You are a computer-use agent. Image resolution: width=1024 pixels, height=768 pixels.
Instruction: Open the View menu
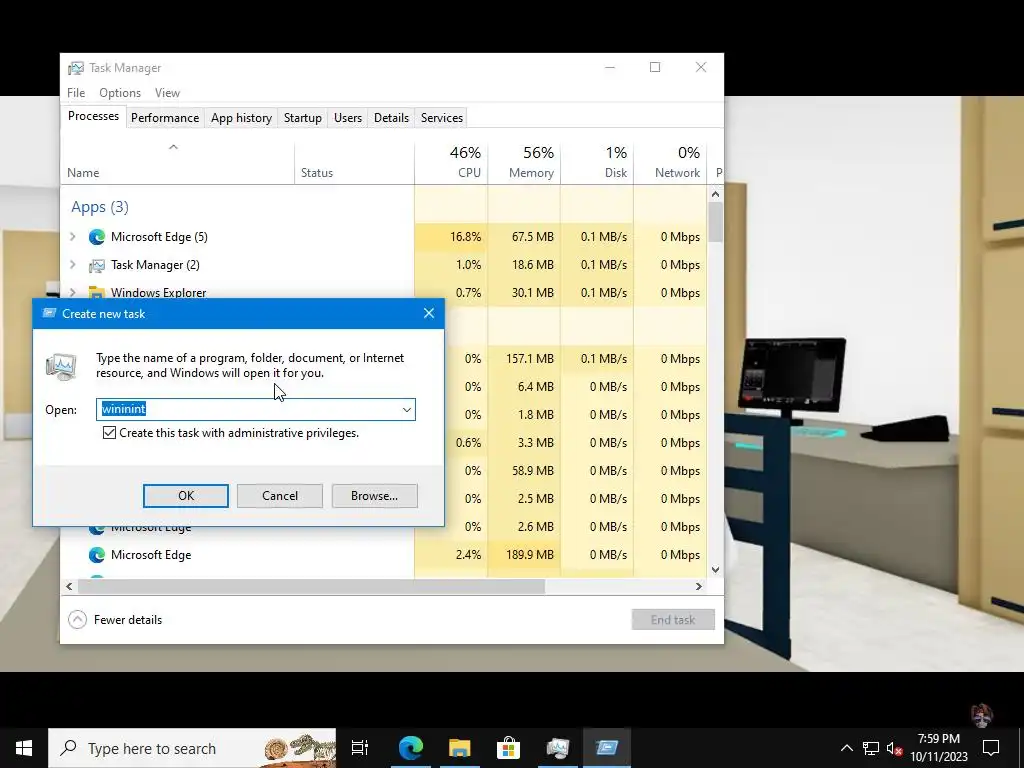(167, 93)
